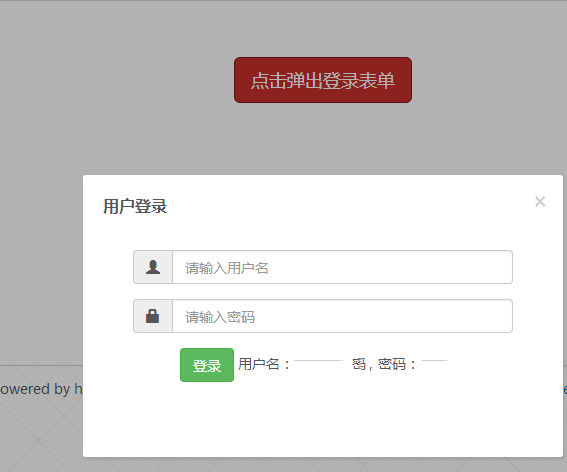
Task: Click the user silhouette icon beside username field
Action: point(153,267)
